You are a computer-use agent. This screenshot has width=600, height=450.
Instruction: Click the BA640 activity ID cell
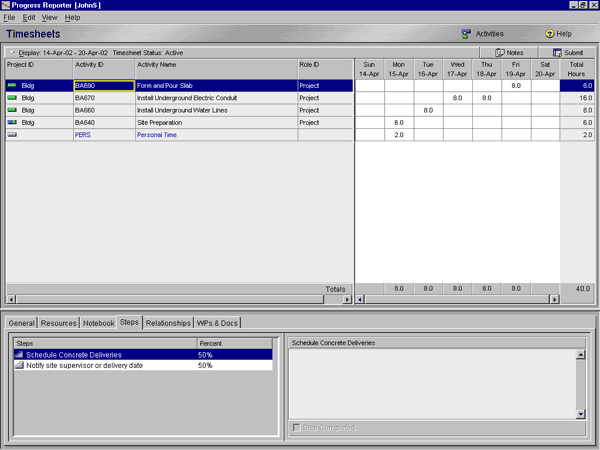click(x=104, y=122)
